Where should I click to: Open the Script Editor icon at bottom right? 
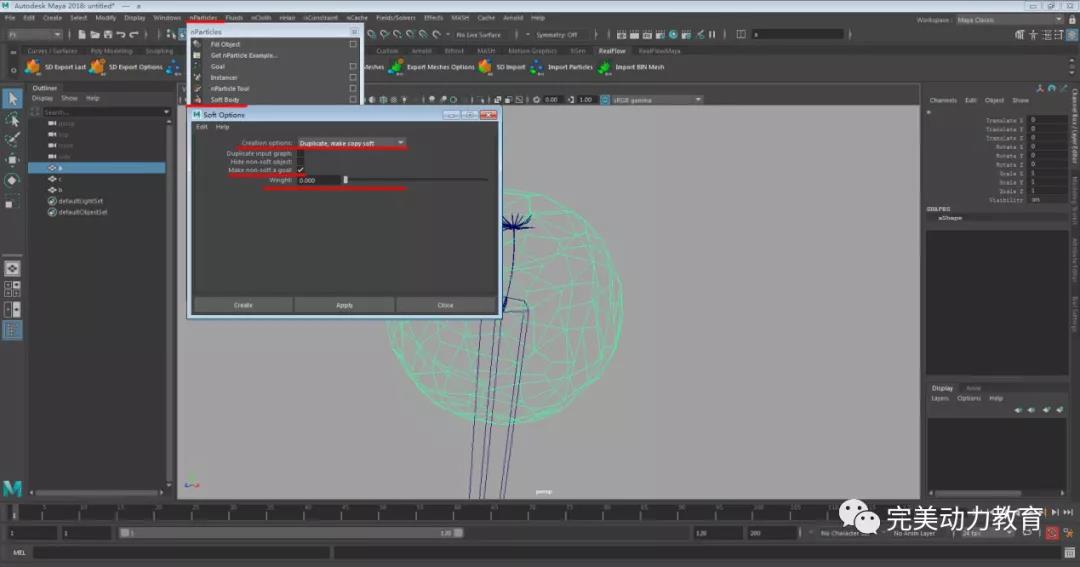tap(1070, 552)
